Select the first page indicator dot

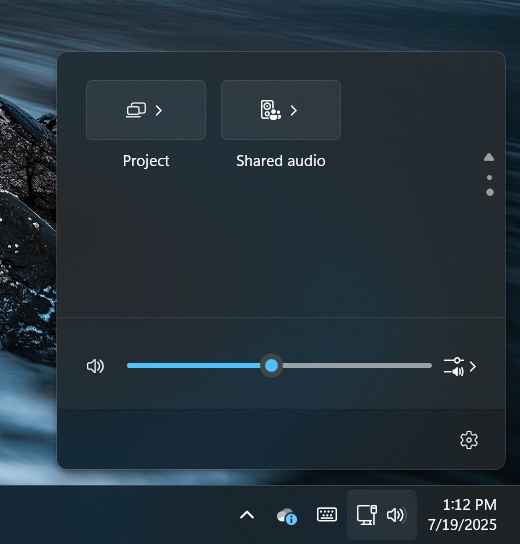[x=489, y=177]
